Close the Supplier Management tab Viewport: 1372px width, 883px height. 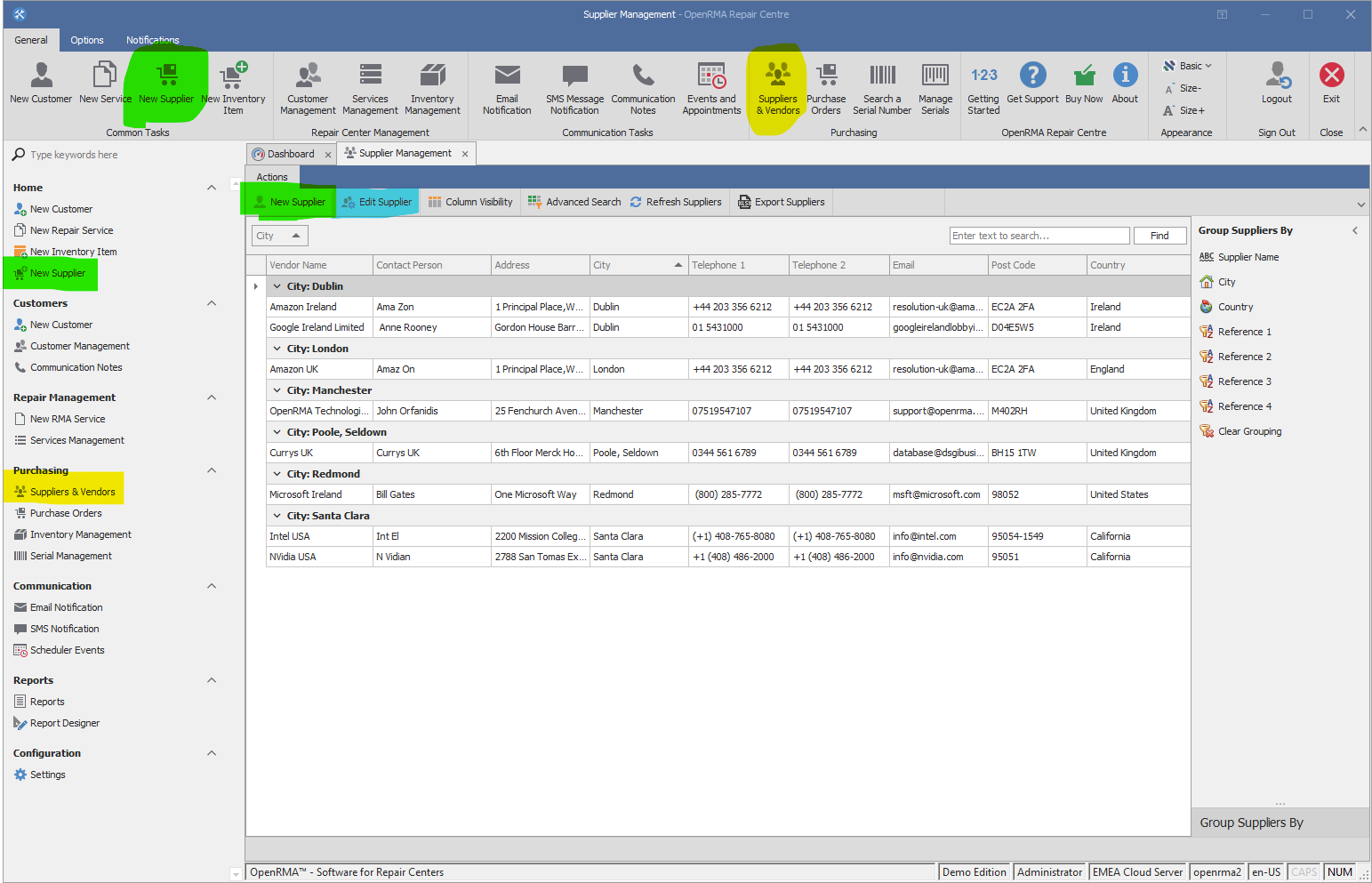click(465, 154)
